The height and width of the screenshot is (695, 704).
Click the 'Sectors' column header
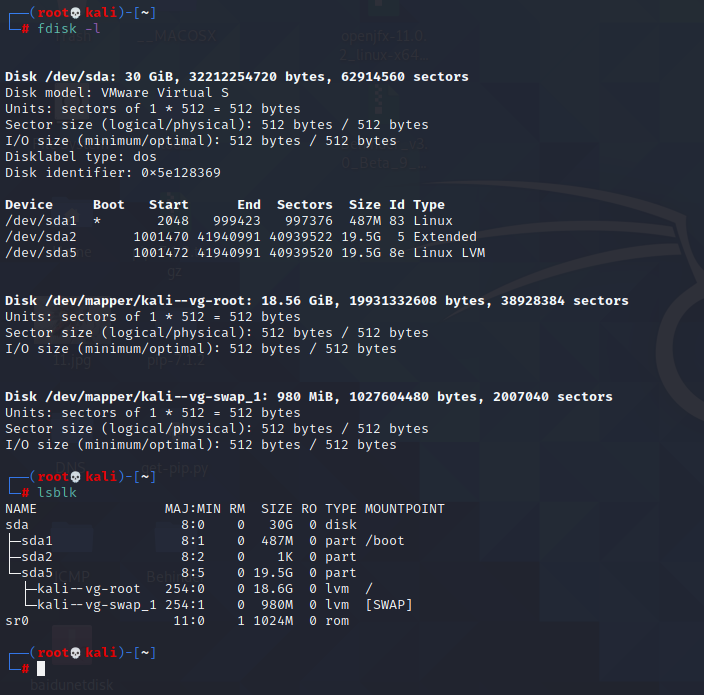305,205
